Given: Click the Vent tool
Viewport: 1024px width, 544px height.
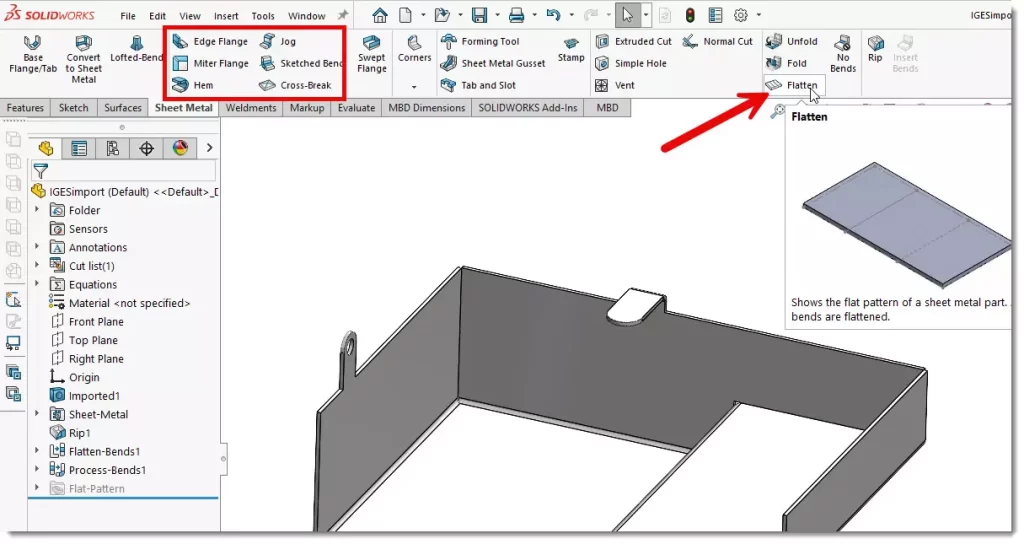Looking at the screenshot, I should (x=615, y=85).
